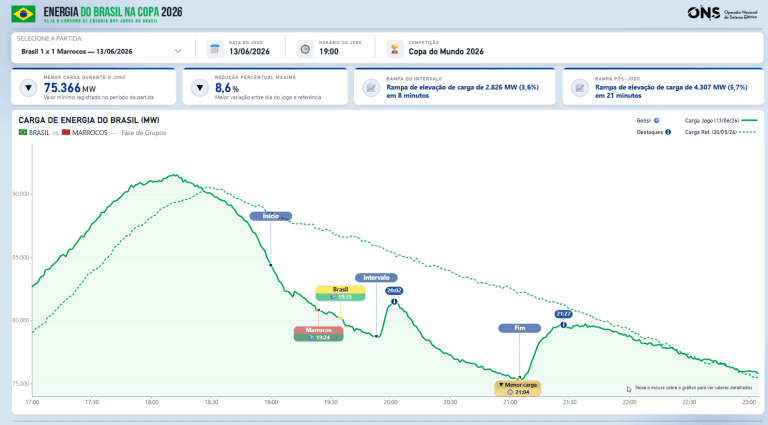Click the 20:30 x-axis label
This screenshot has width=768, height=425.
pyautogui.click(x=450, y=402)
